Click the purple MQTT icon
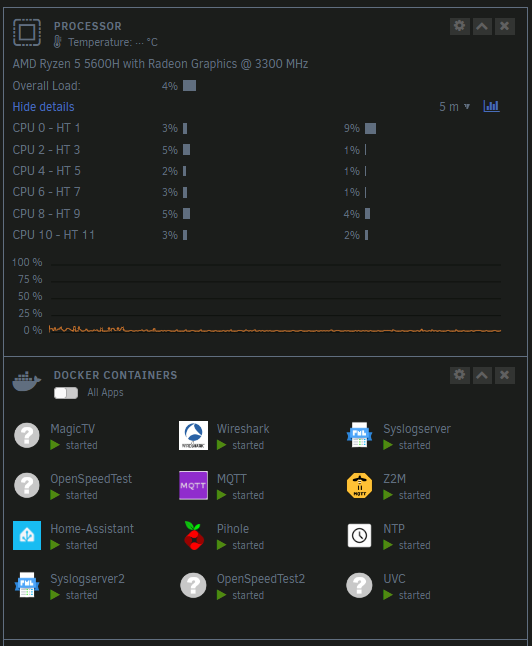This screenshot has width=532, height=646. pos(193,485)
